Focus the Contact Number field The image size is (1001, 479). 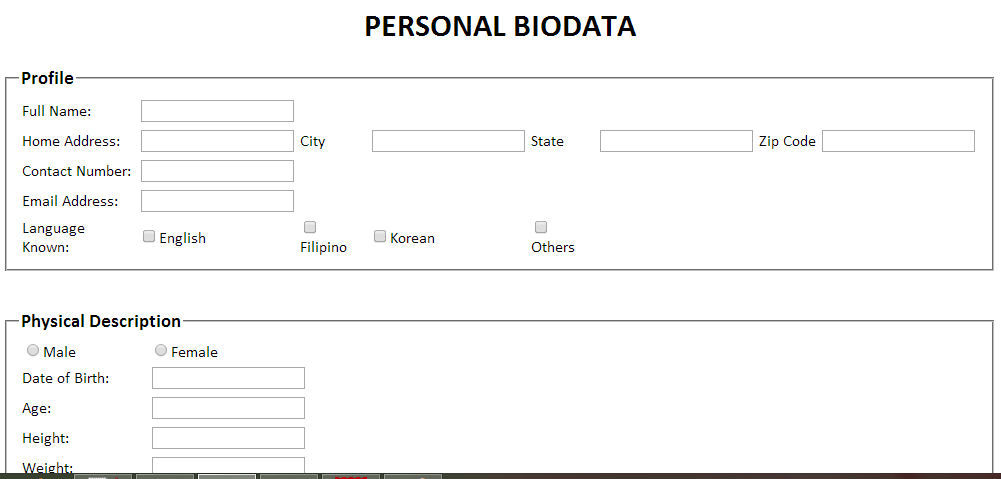[217, 171]
